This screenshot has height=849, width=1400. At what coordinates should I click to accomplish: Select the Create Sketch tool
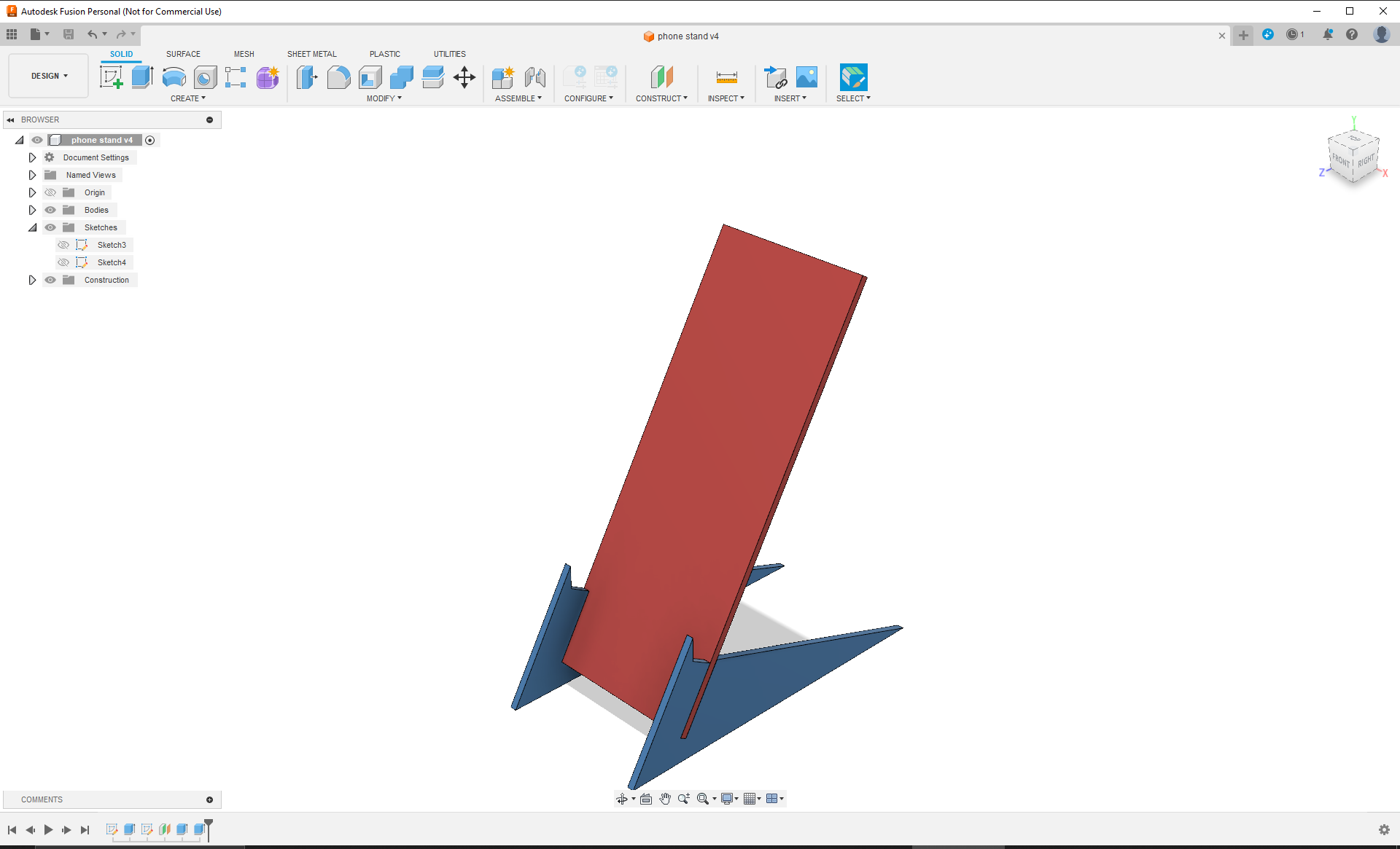click(x=112, y=77)
